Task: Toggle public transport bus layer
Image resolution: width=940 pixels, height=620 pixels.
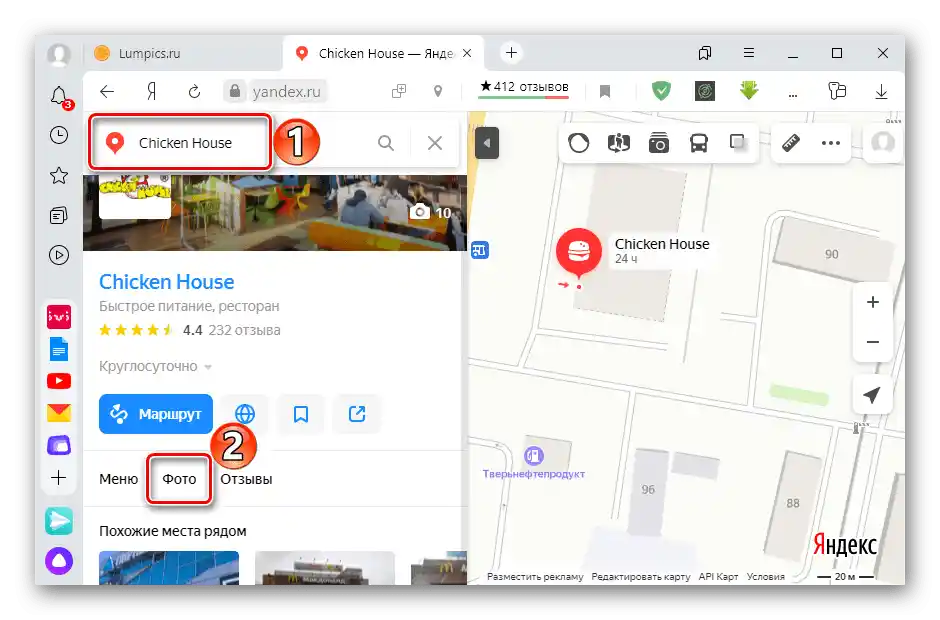Action: point(699,143)
